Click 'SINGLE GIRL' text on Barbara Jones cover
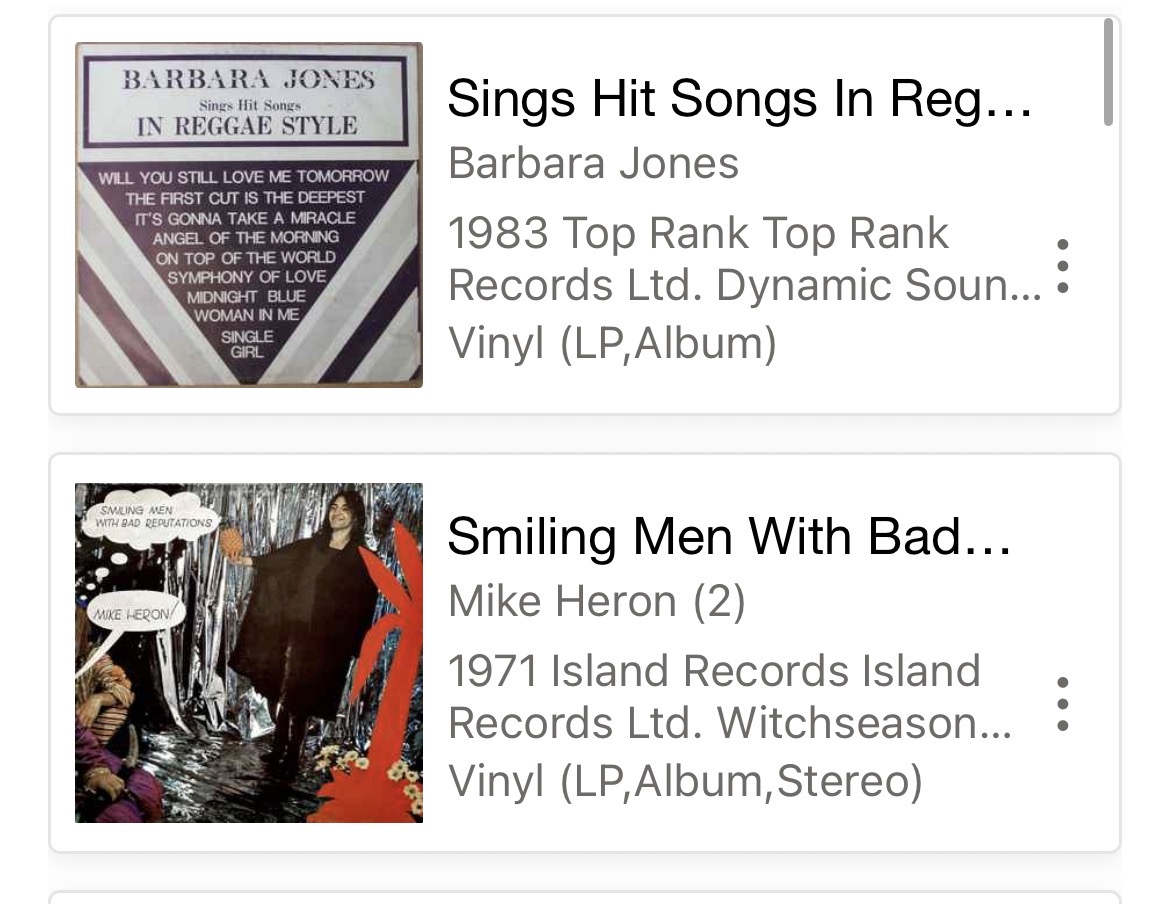The image size is (1170, 904). [246, 344]
